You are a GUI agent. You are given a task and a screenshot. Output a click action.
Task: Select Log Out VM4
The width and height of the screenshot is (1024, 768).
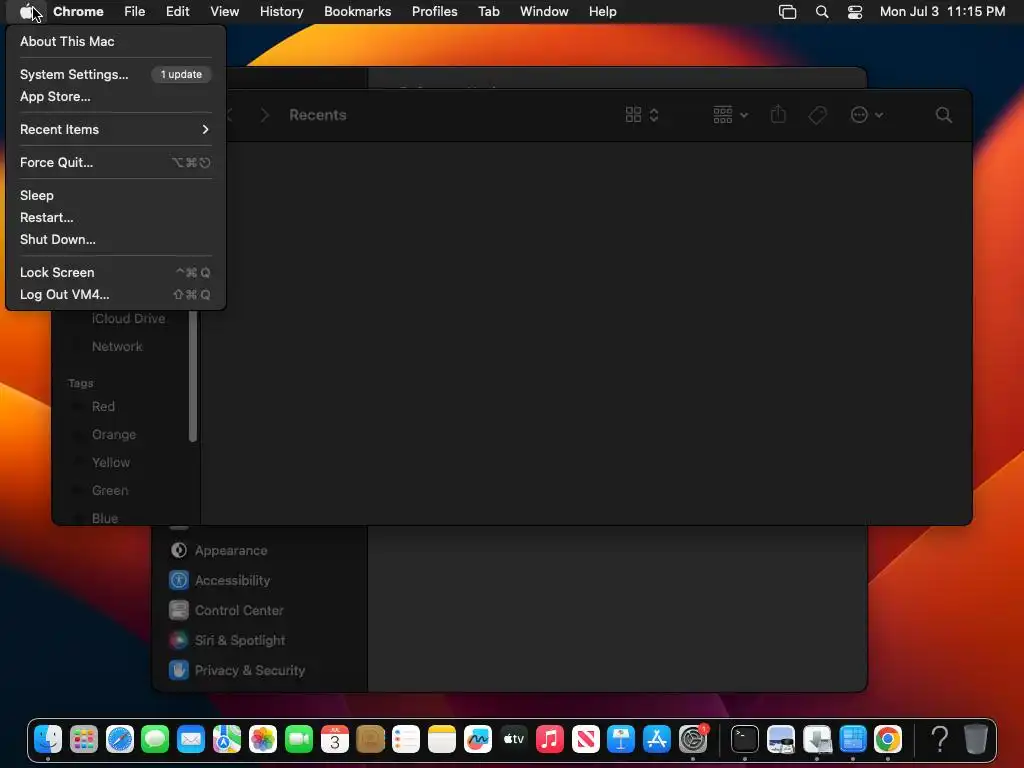coord(116,295)
